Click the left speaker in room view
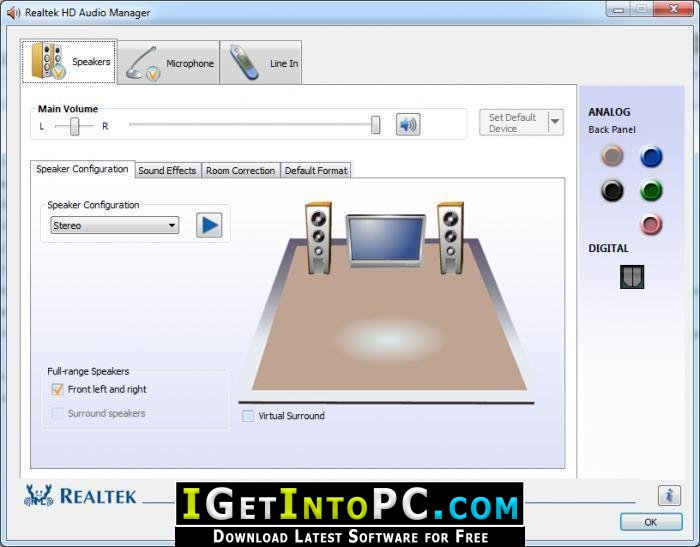The height and width of the screenshot is (547, 700). [x=318, y=238]
